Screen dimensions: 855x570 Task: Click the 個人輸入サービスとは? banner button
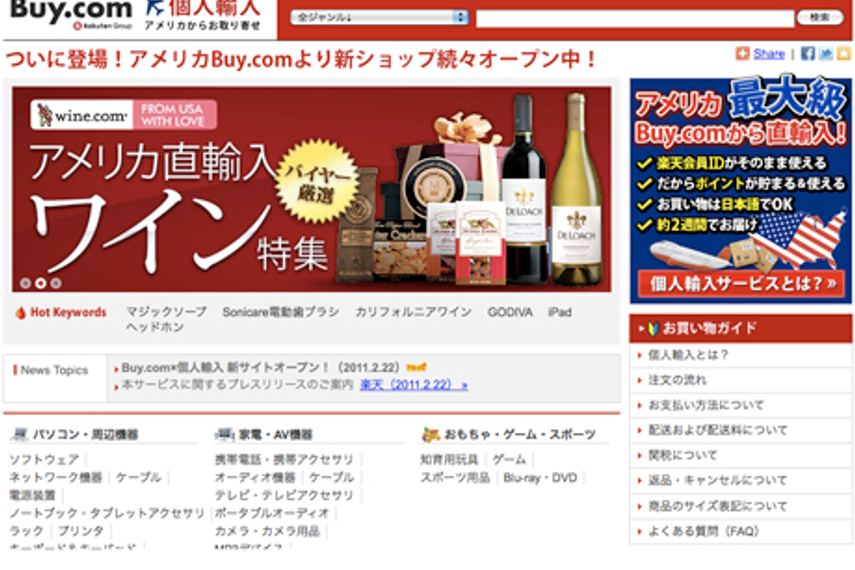coord(741,284)
